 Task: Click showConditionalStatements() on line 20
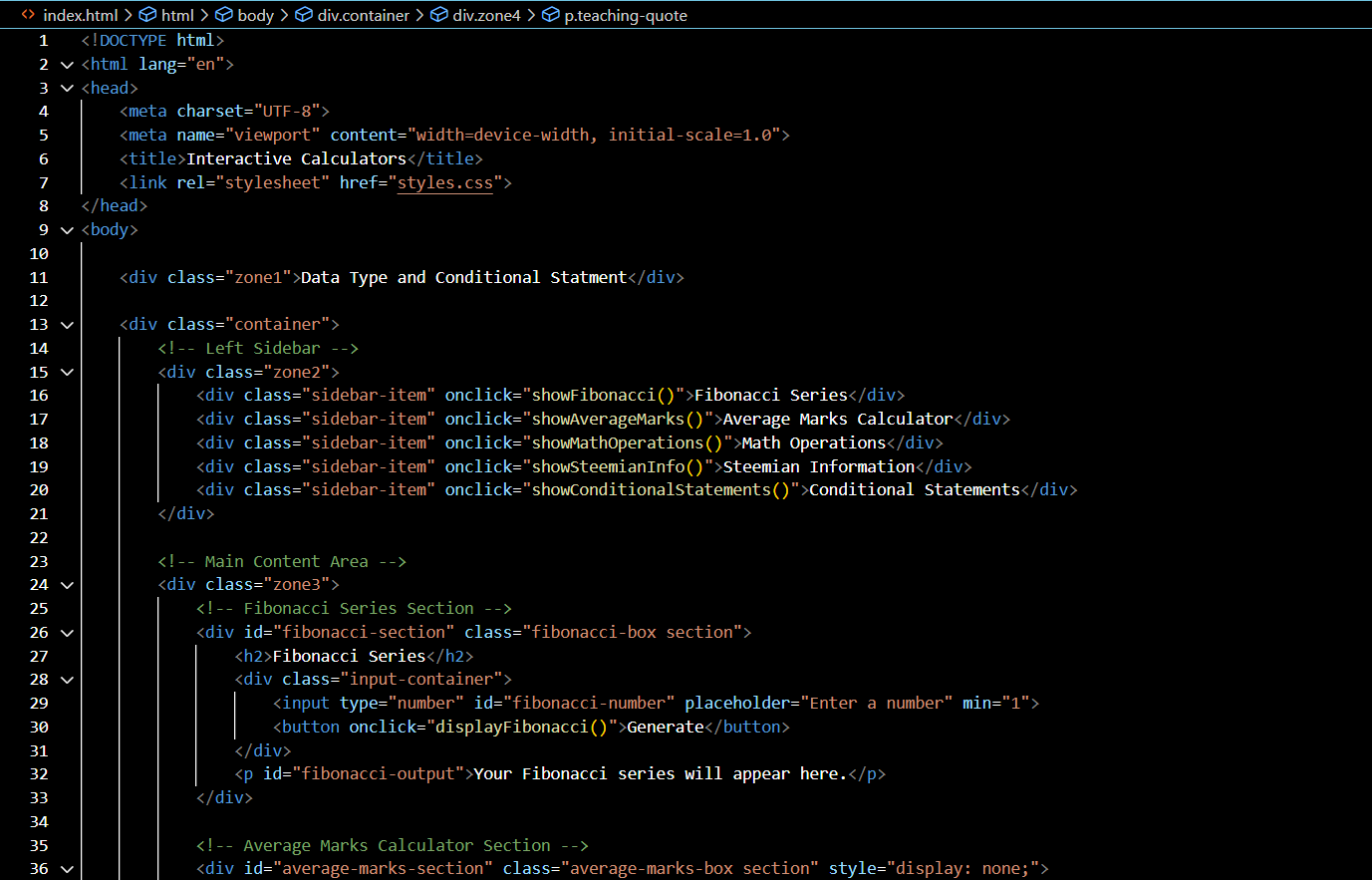[x=662, y=490]
